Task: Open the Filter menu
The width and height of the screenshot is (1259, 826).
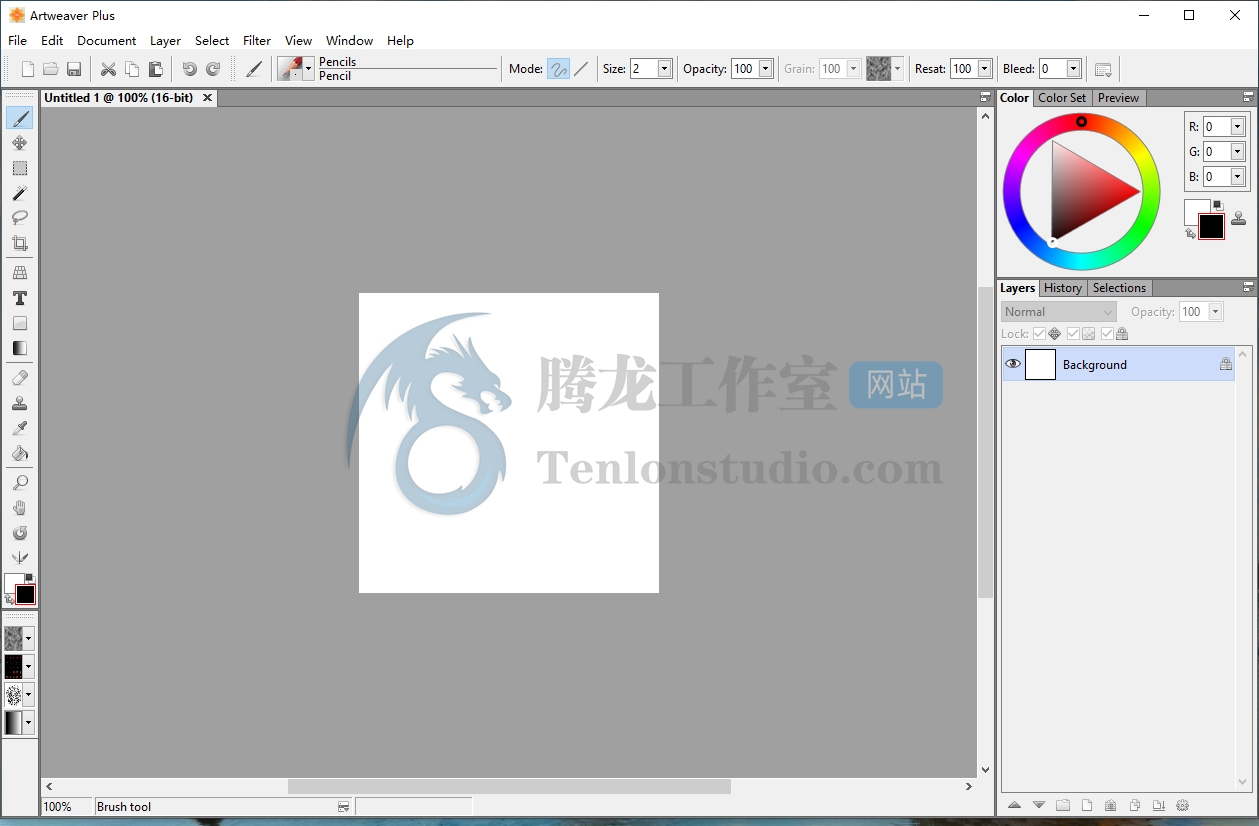Action: click(257, 41)
